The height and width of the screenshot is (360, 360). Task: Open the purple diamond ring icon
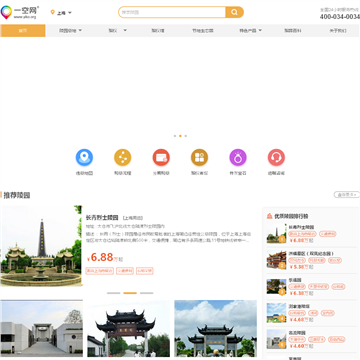(x=238, y=157)
